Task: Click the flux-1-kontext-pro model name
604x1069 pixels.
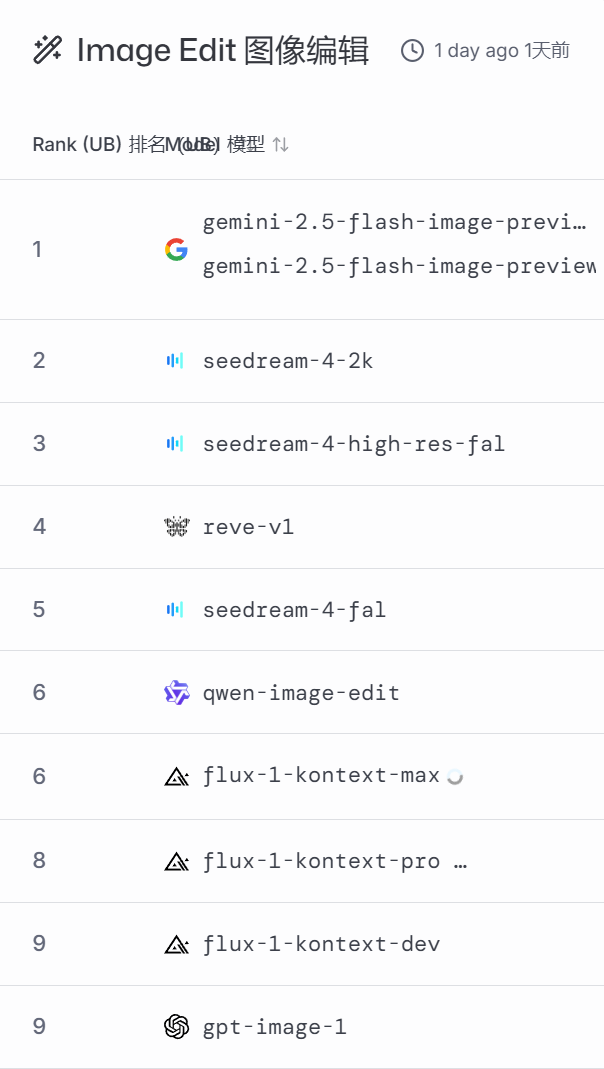Action: coord(321,860)
